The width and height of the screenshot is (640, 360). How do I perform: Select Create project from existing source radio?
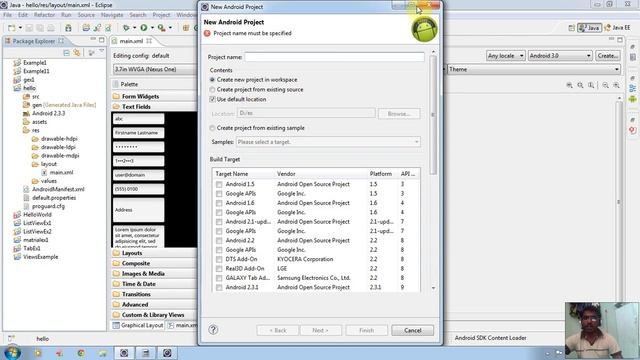(x=212, y=89)
